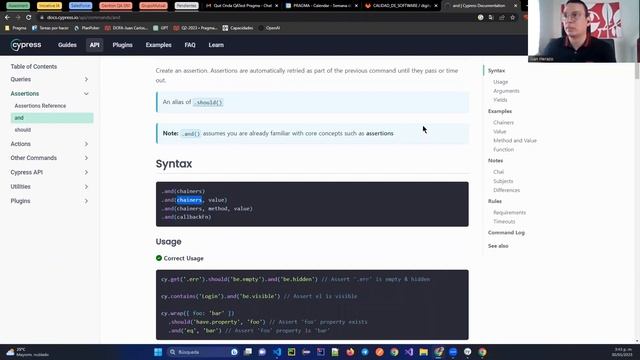The image size is (640, 360).
Task: Bookmark this page with the star icon
Action: point(513,18)
